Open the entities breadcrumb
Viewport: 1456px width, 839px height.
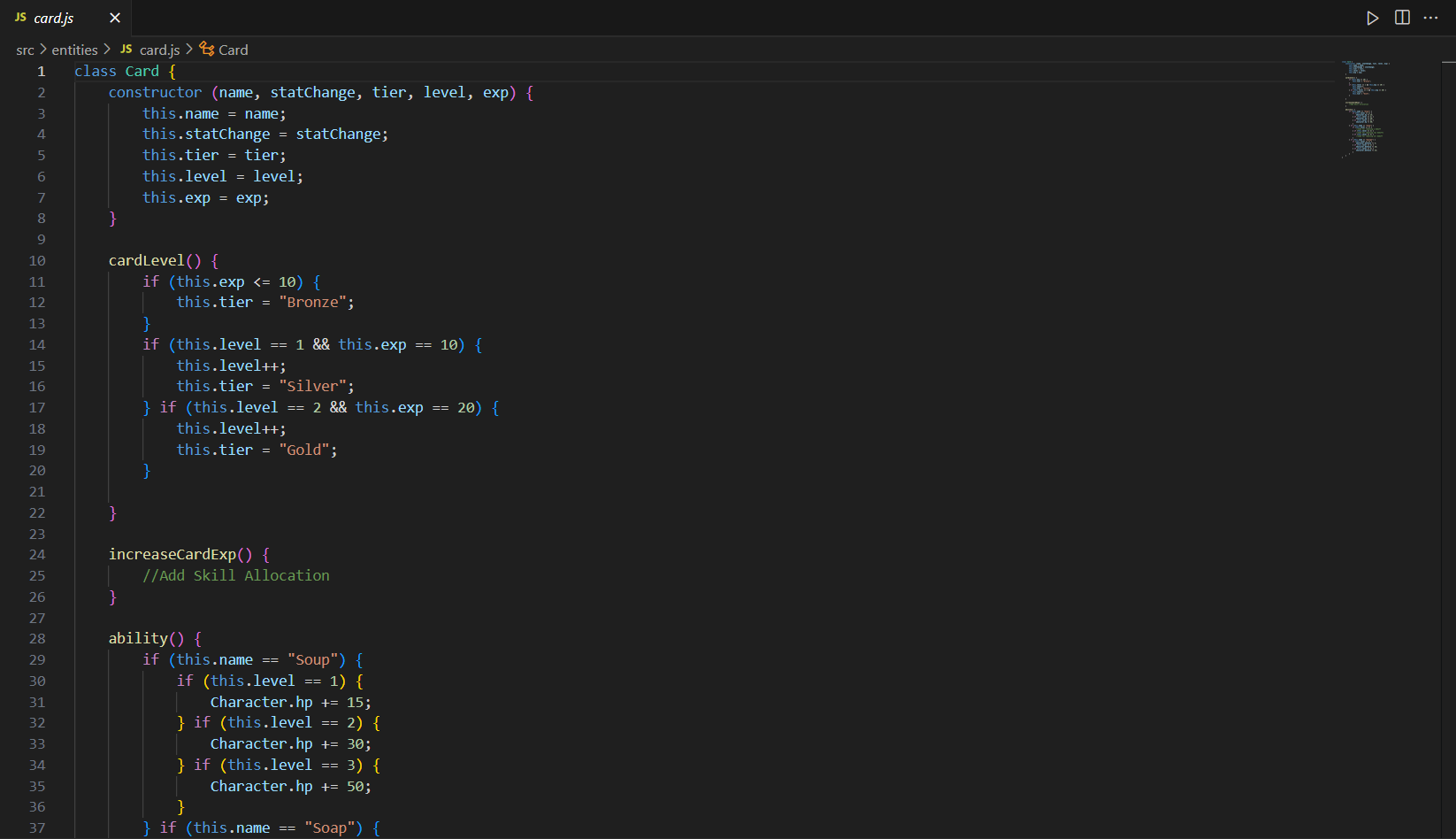74,50
